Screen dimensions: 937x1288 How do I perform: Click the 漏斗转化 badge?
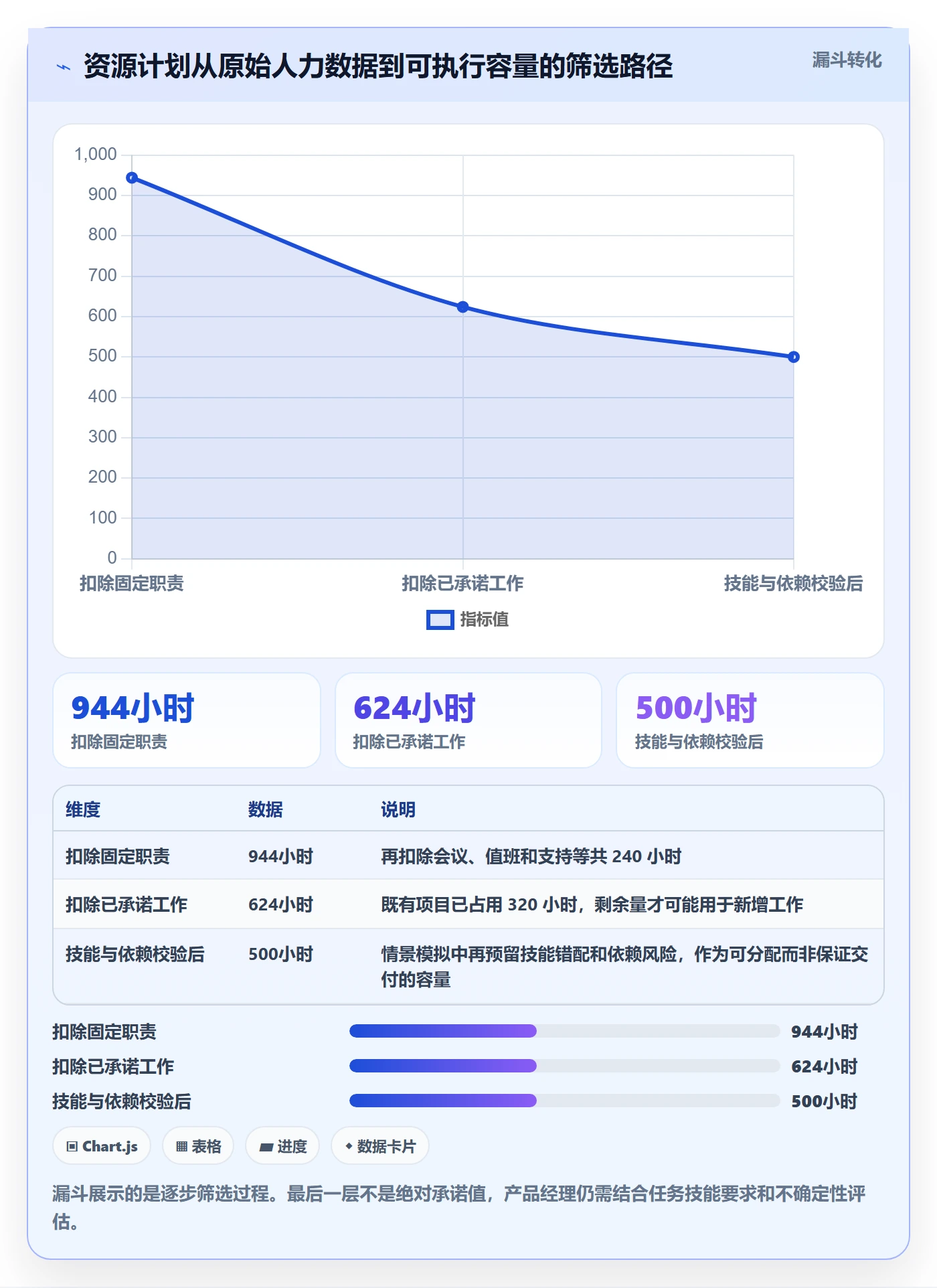847,60
